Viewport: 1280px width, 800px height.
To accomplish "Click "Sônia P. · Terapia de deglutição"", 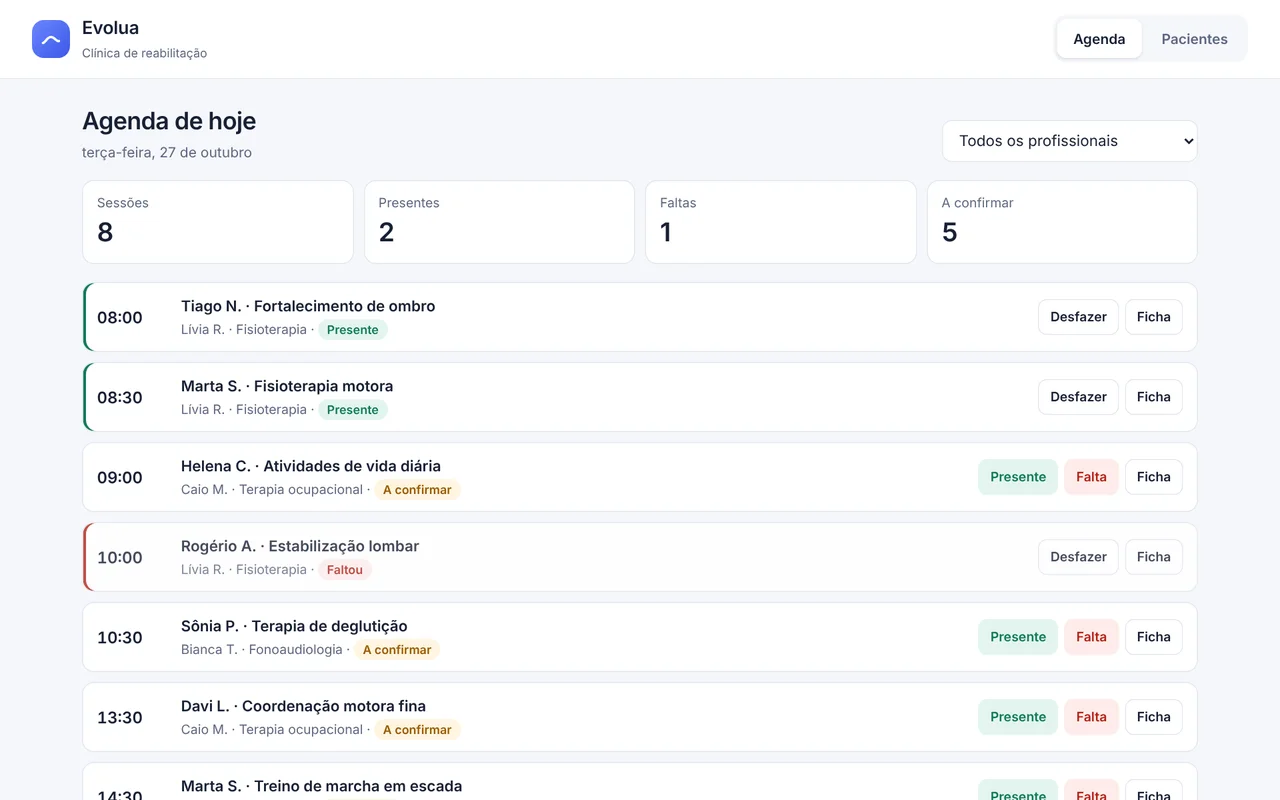I will click(x=294, y=626).
